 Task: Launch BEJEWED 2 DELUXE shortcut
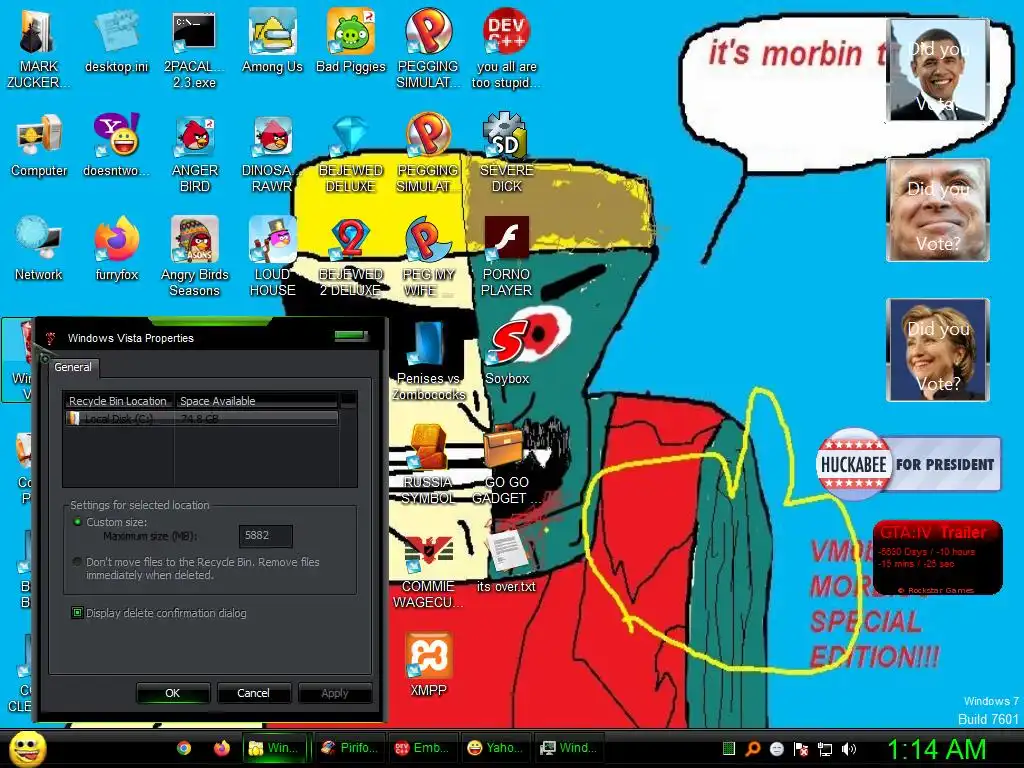click(351, 256)
